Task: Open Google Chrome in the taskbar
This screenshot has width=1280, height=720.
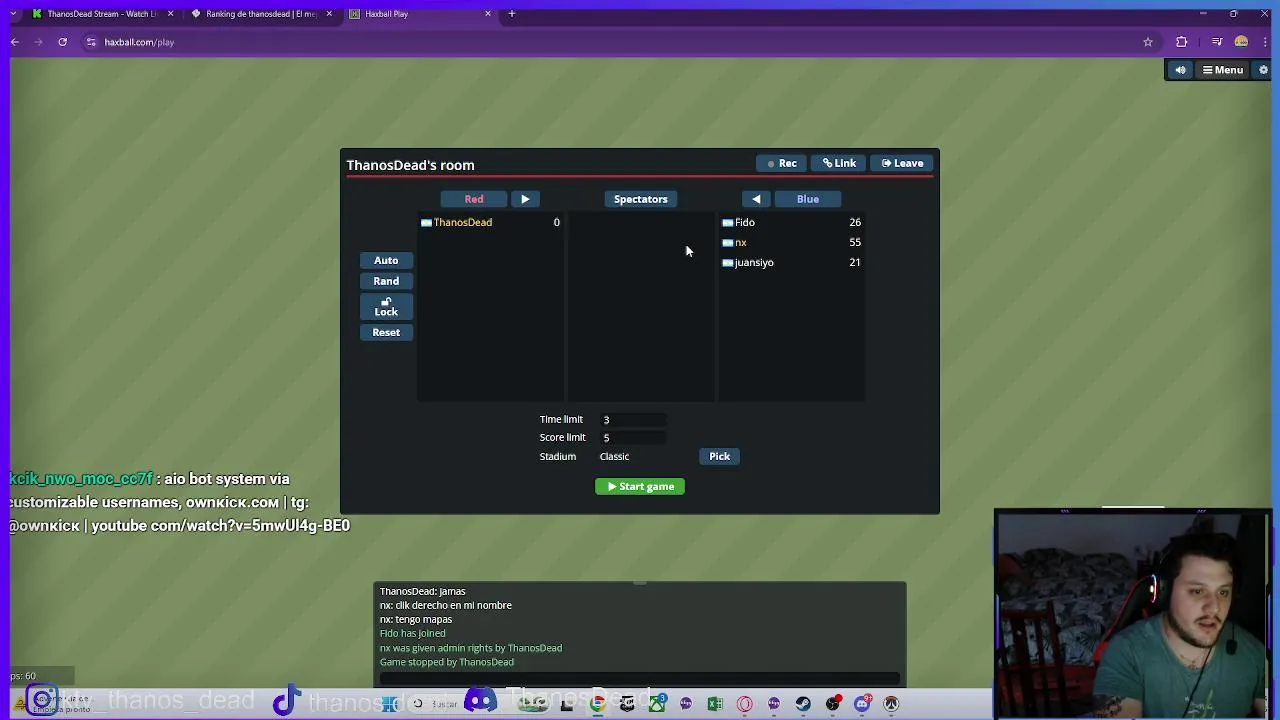Action: [597, 704]
